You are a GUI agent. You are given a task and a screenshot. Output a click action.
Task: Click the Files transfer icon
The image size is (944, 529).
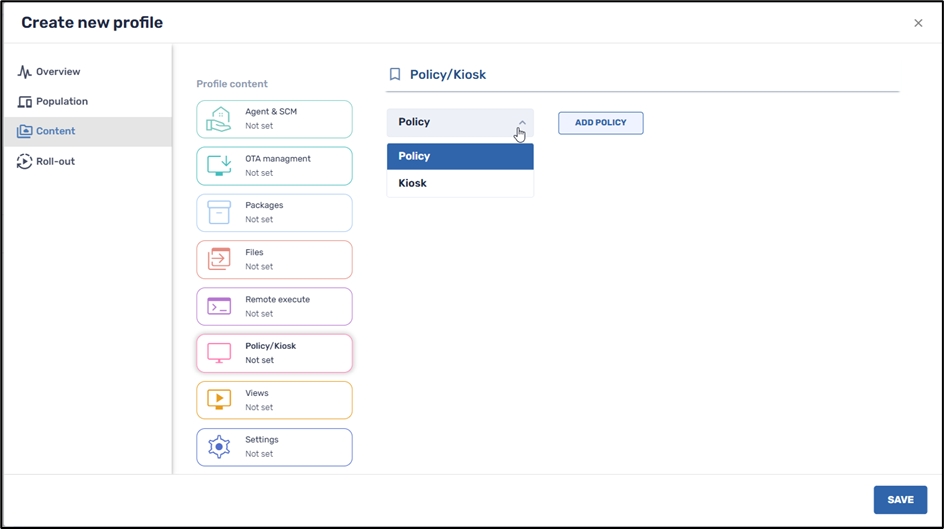[218, 259]
